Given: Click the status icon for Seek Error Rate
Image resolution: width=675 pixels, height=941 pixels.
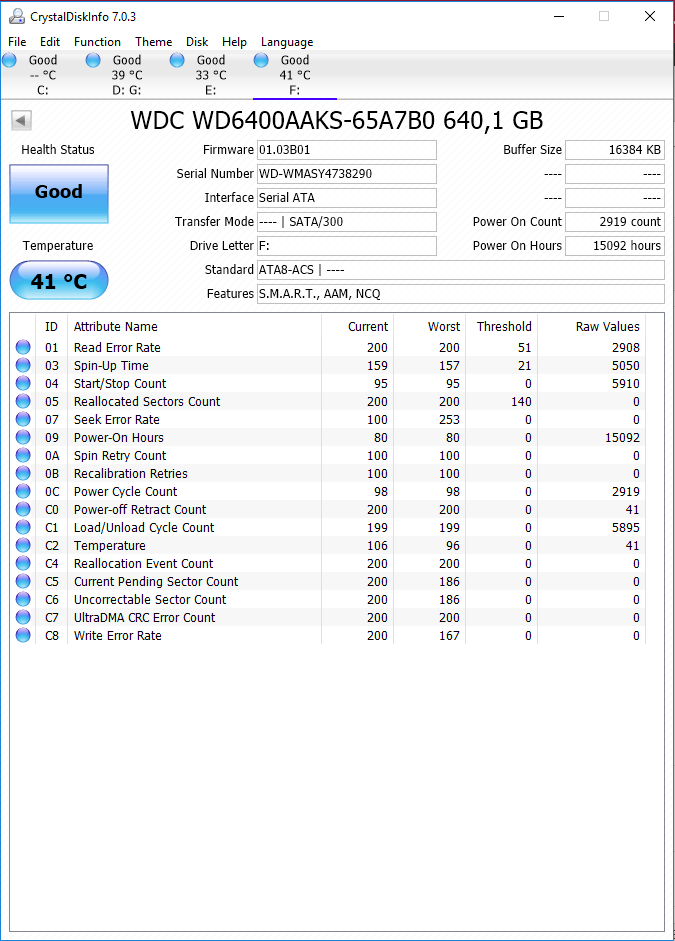Looking at the screenshot, I should (23, 419).
